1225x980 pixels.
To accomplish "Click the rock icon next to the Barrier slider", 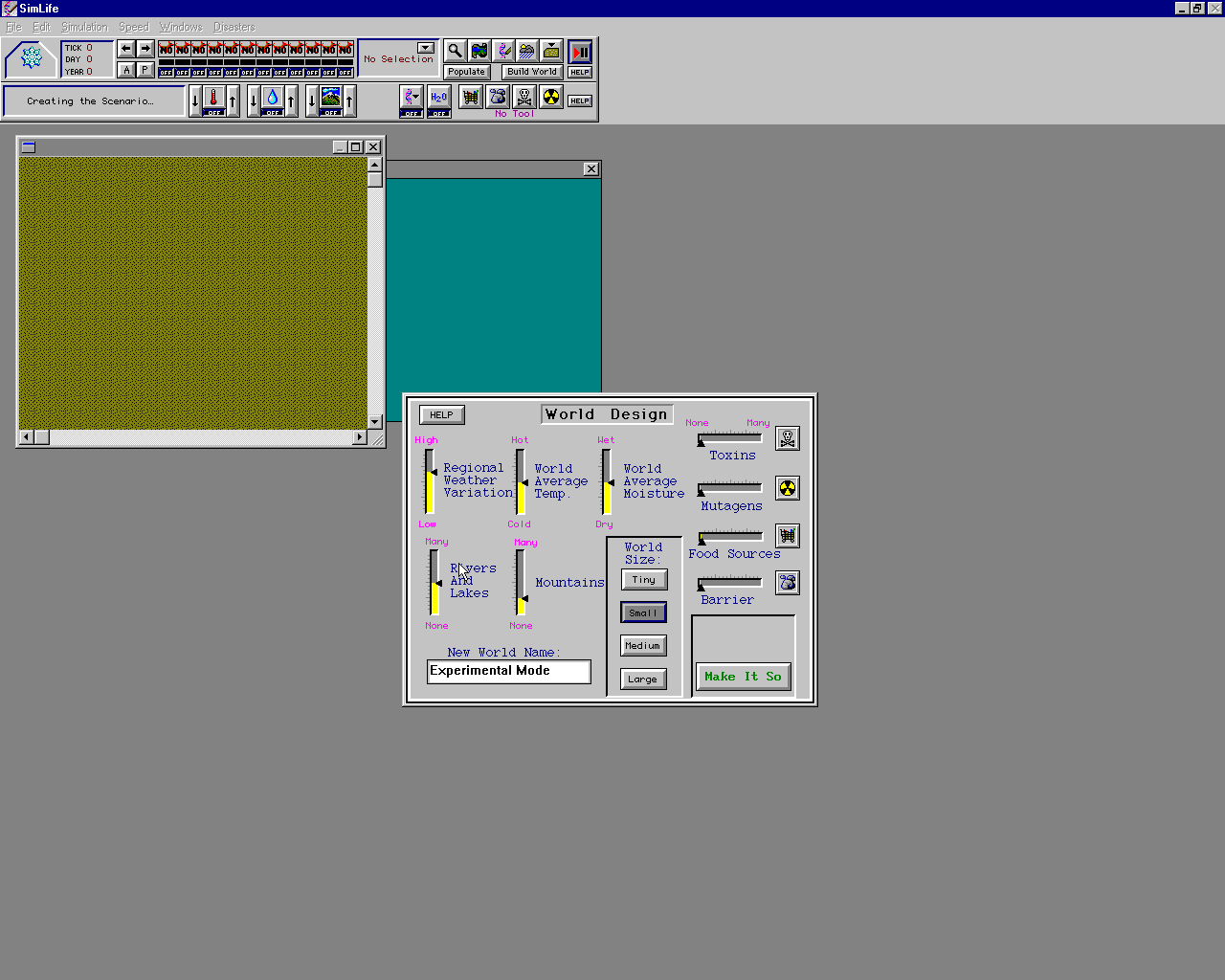I will click(788, 582).
